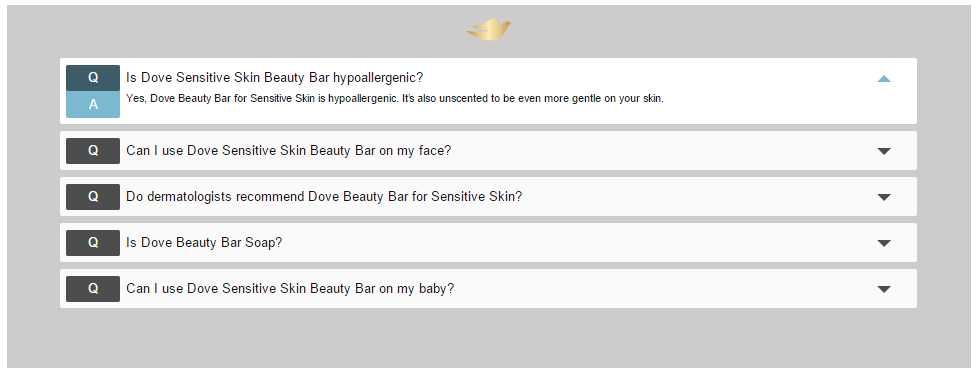Click the Q badge beside the hypoallergenic question

[x=93, y=78]
